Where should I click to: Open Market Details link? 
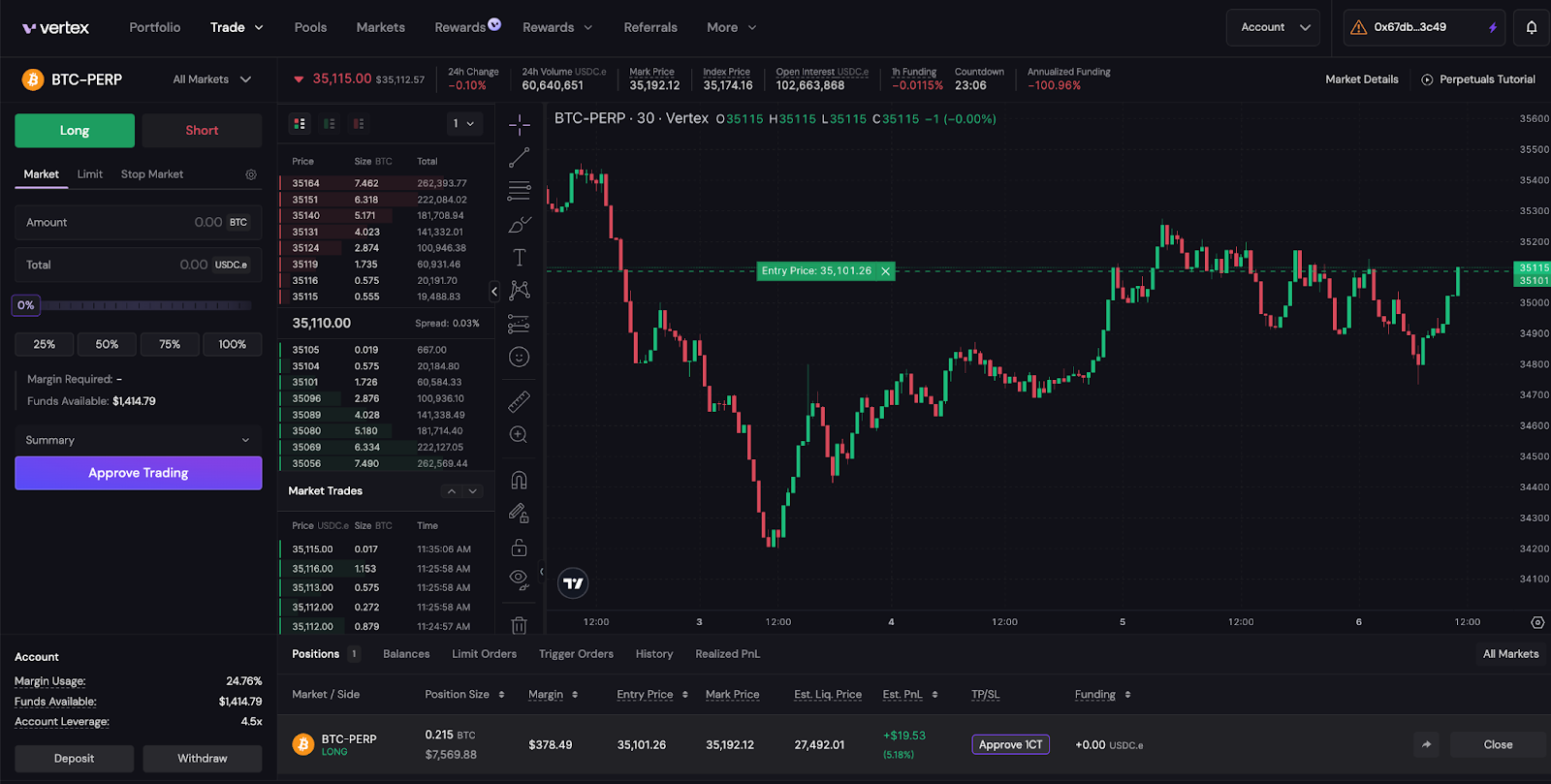1362,79
